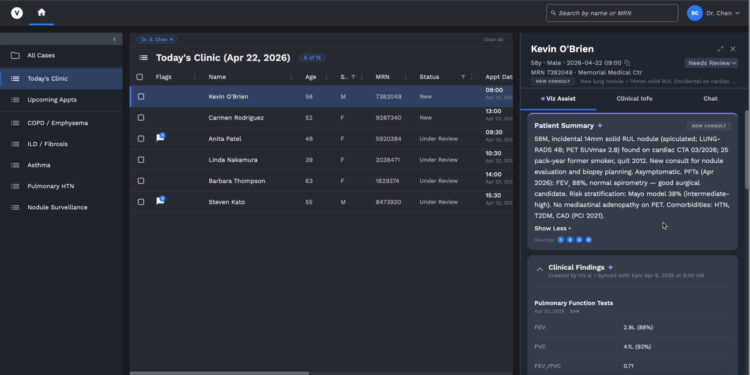The width and height of the screenshot is (750, 375).
Task: Collapse the Clinical Findings section chevron
Action: [x=540, y=270]
